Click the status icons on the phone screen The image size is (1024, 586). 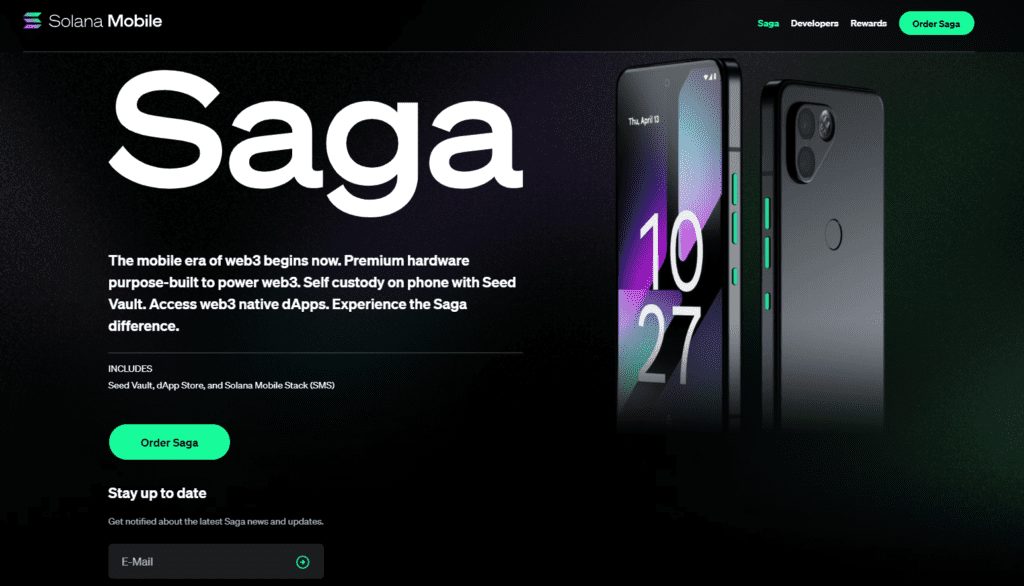tap(710, 76)
